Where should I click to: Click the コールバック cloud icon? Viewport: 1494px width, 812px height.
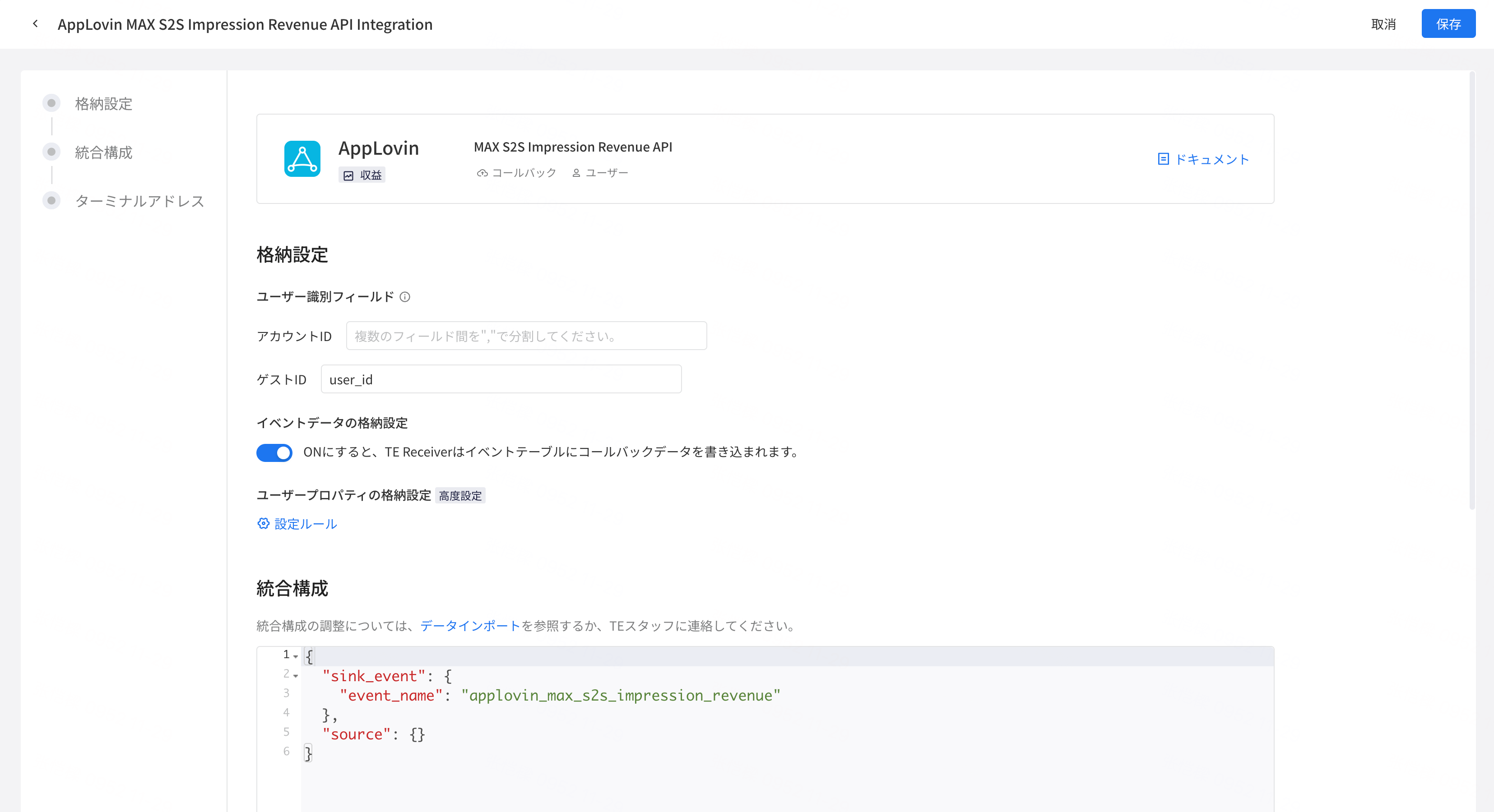[482, 173]
